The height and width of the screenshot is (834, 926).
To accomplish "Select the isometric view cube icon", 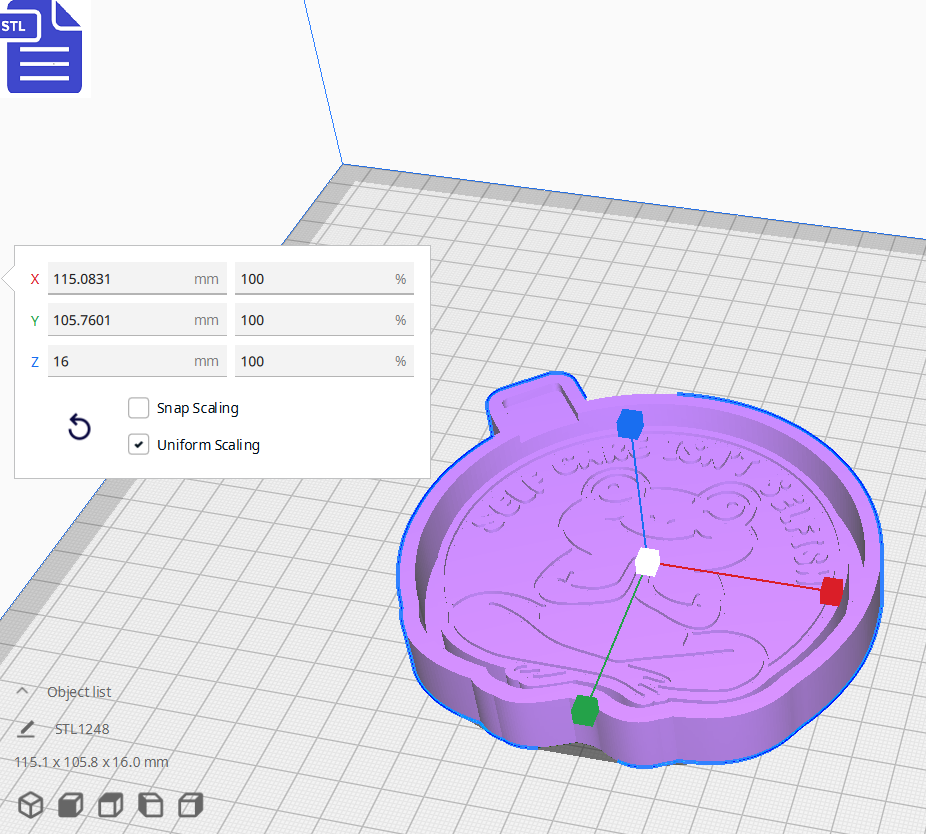I will click(30, 805).
